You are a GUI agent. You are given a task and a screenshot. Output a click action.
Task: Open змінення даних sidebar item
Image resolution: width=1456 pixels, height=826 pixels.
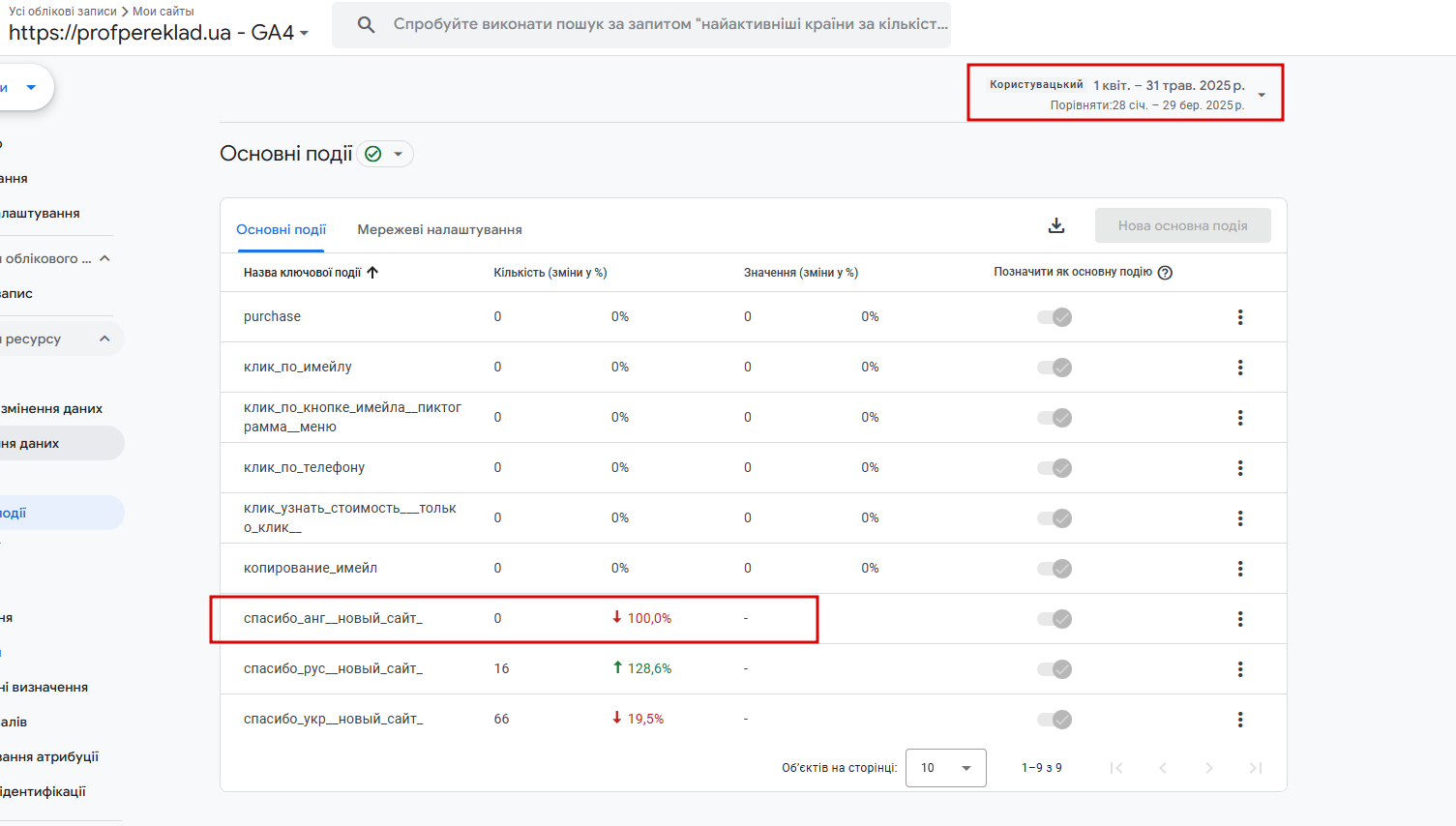52,408
